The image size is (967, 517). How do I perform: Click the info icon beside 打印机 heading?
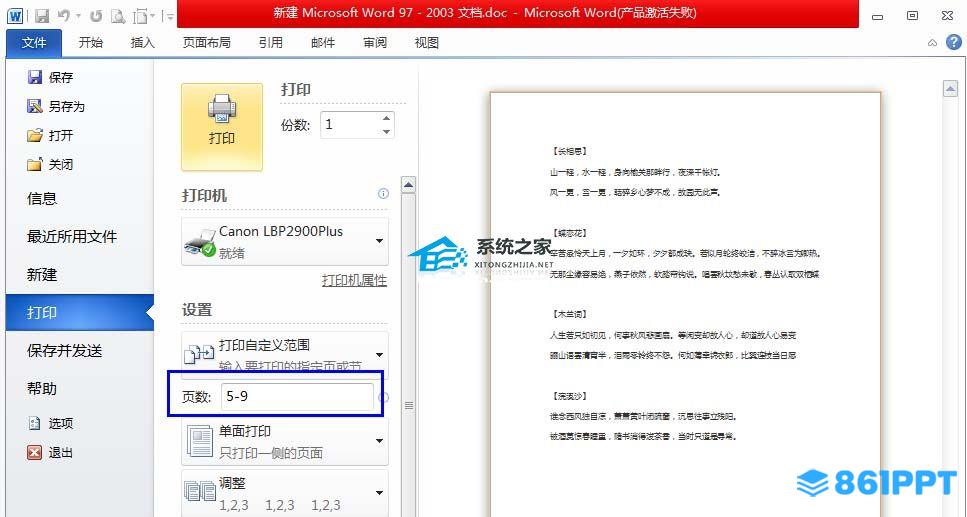click(383, 194)
